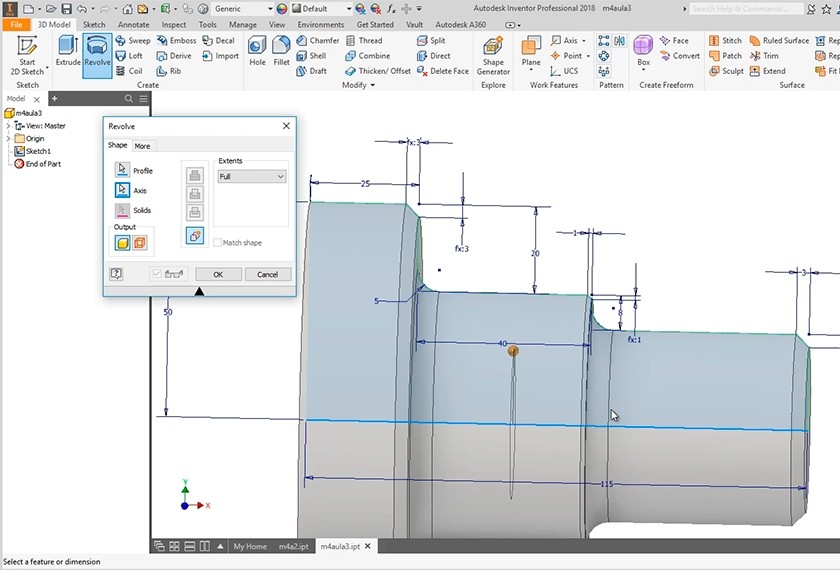This screenshot has height=570, width=840.
Task: Open the Extents dropdown set to Full
Action: [252, 176]
